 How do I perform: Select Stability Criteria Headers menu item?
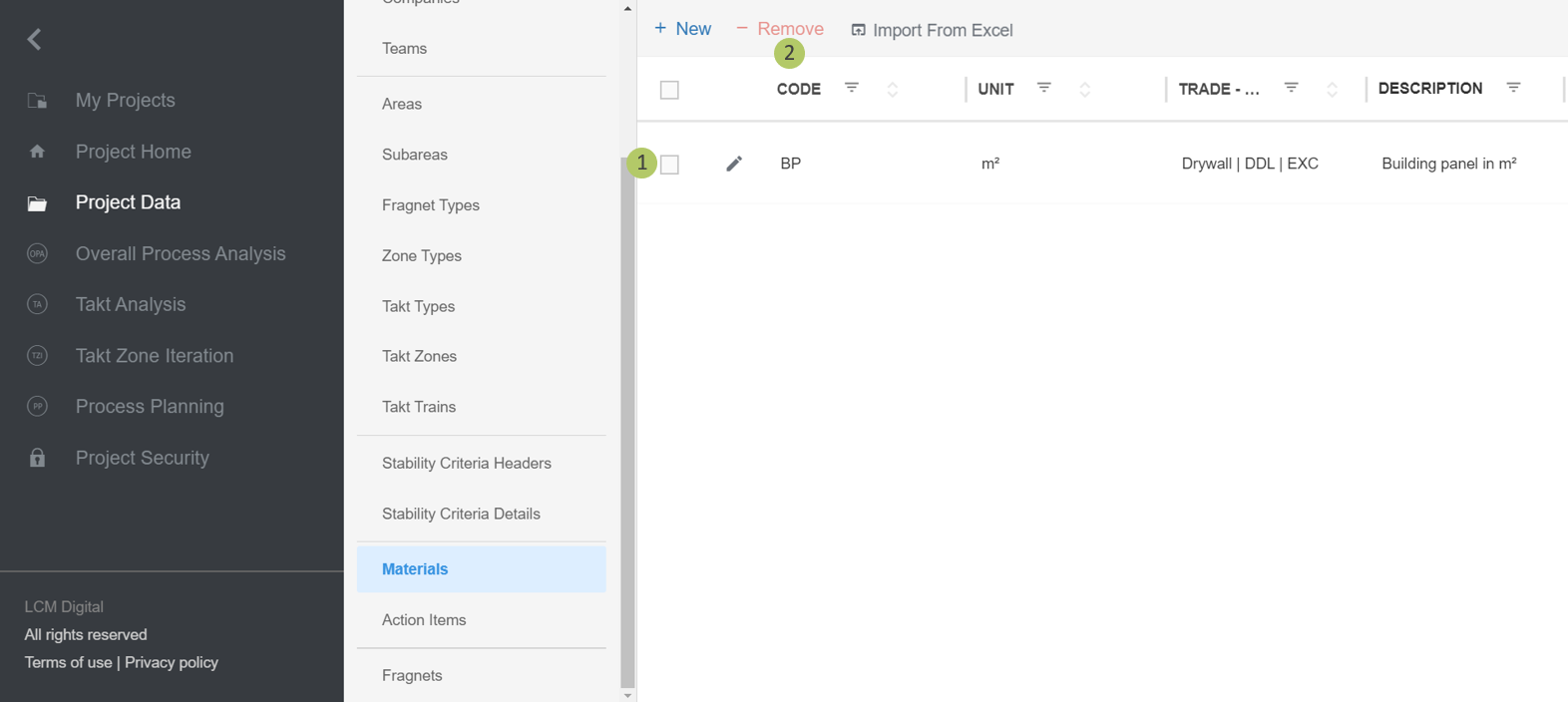466,463
